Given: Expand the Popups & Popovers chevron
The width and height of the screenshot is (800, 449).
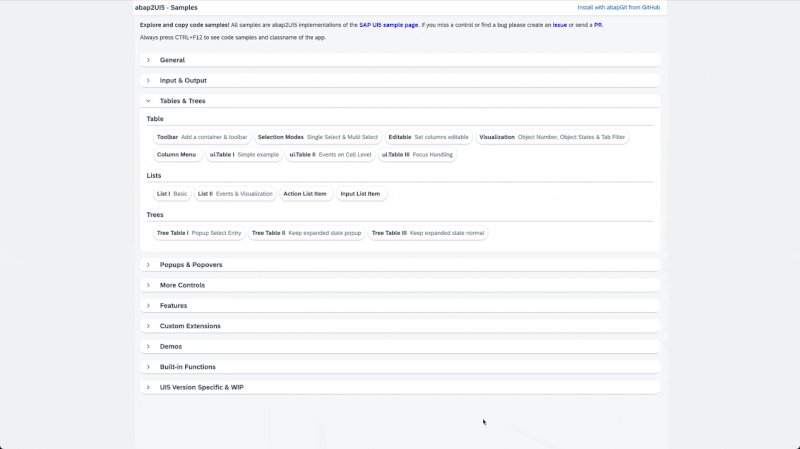Looking at the screenshot, I should [148, 265].
